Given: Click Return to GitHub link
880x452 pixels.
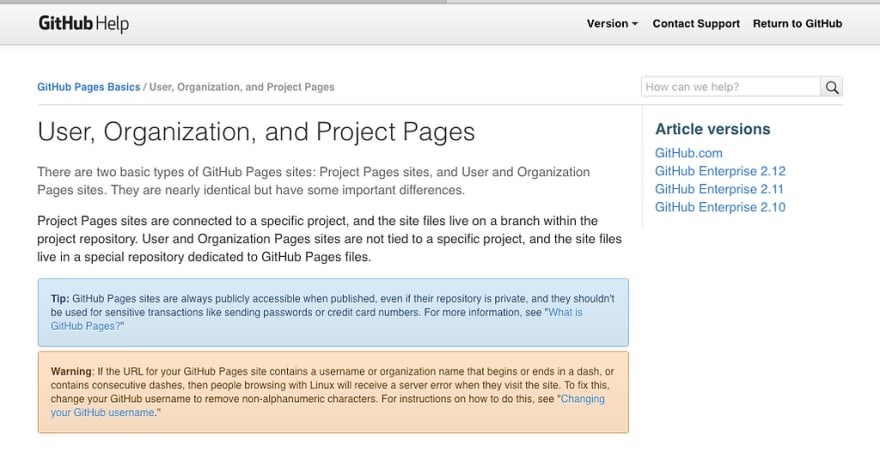Looking at the screenshot, I should pos(798,24).
